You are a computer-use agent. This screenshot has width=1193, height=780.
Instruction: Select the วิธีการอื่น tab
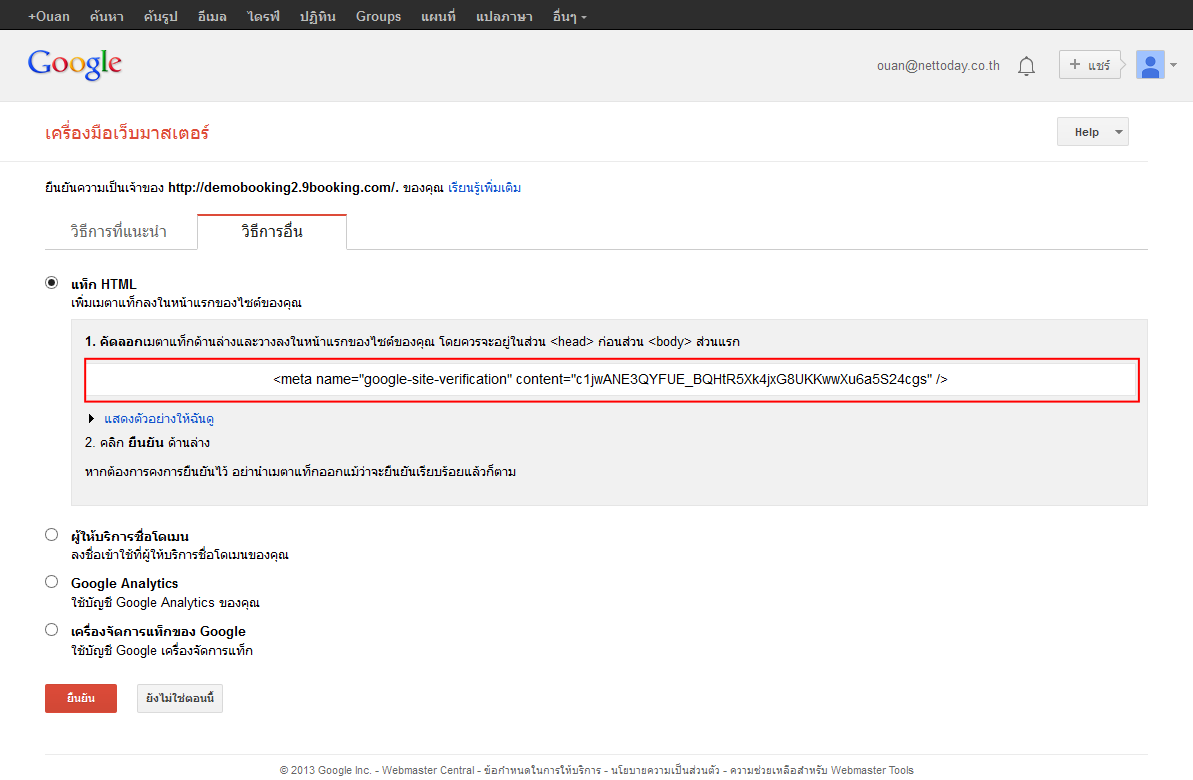[272, 231]
